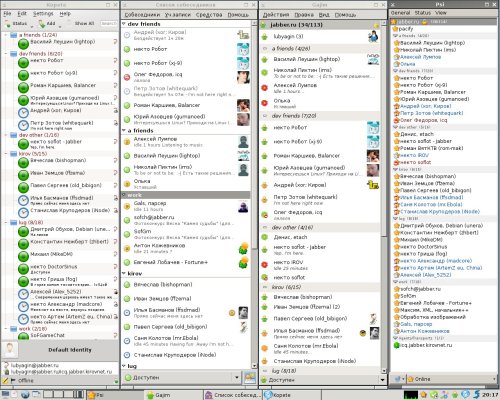This screenshot has height=400, width=500.
Task: Collapse the 'dev friends' group in Kopete
Action: click(x=6, y=53)
